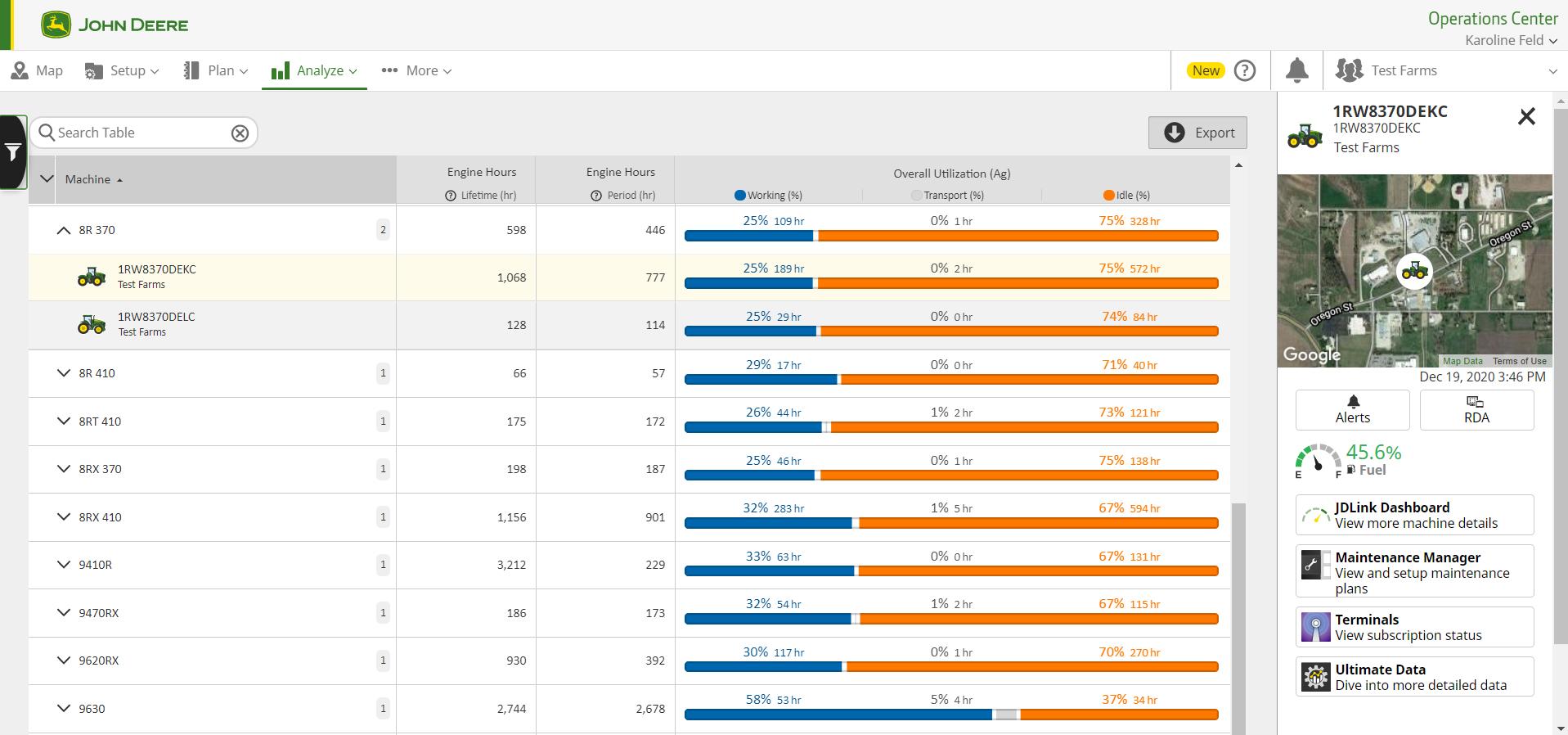Viewport: 1568px width, 735px height.
Task: Select the 1RW8370DEKC machine name
Action: tap(157, 269)
